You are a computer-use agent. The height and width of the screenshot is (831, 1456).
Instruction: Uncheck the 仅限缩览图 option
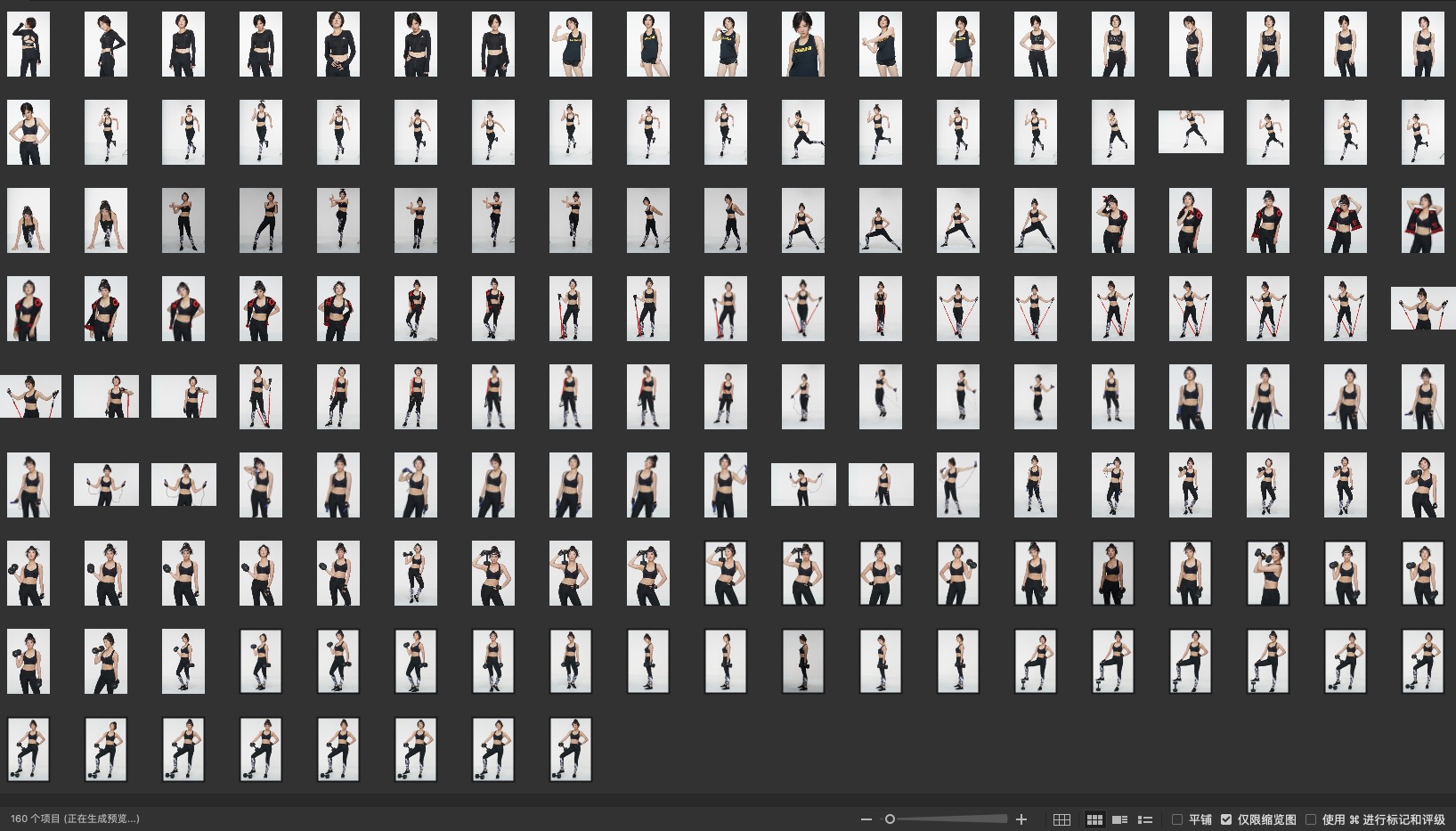tap(1226, 819)
